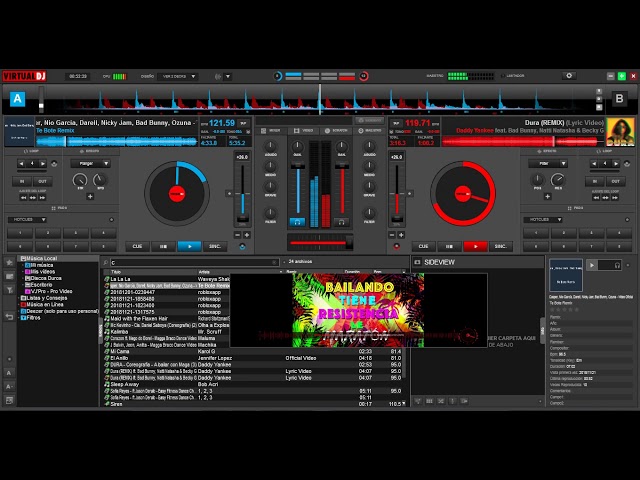This screenshot has width=640, height=480.
Task: Click the deck B loop halve arrow
Action: pos(594,164)
